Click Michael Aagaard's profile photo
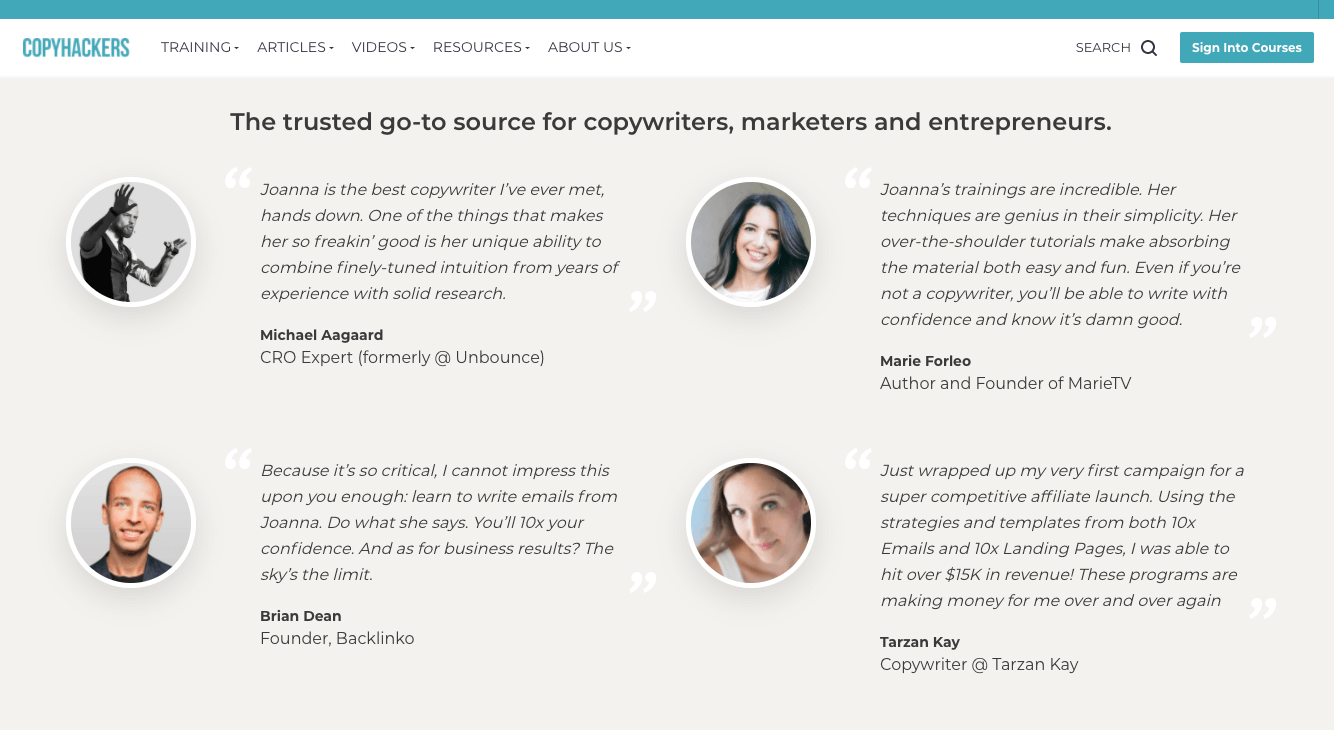The width and height of the screenshot is (1334, 730). pyautogui.click(x=130, y=241)
